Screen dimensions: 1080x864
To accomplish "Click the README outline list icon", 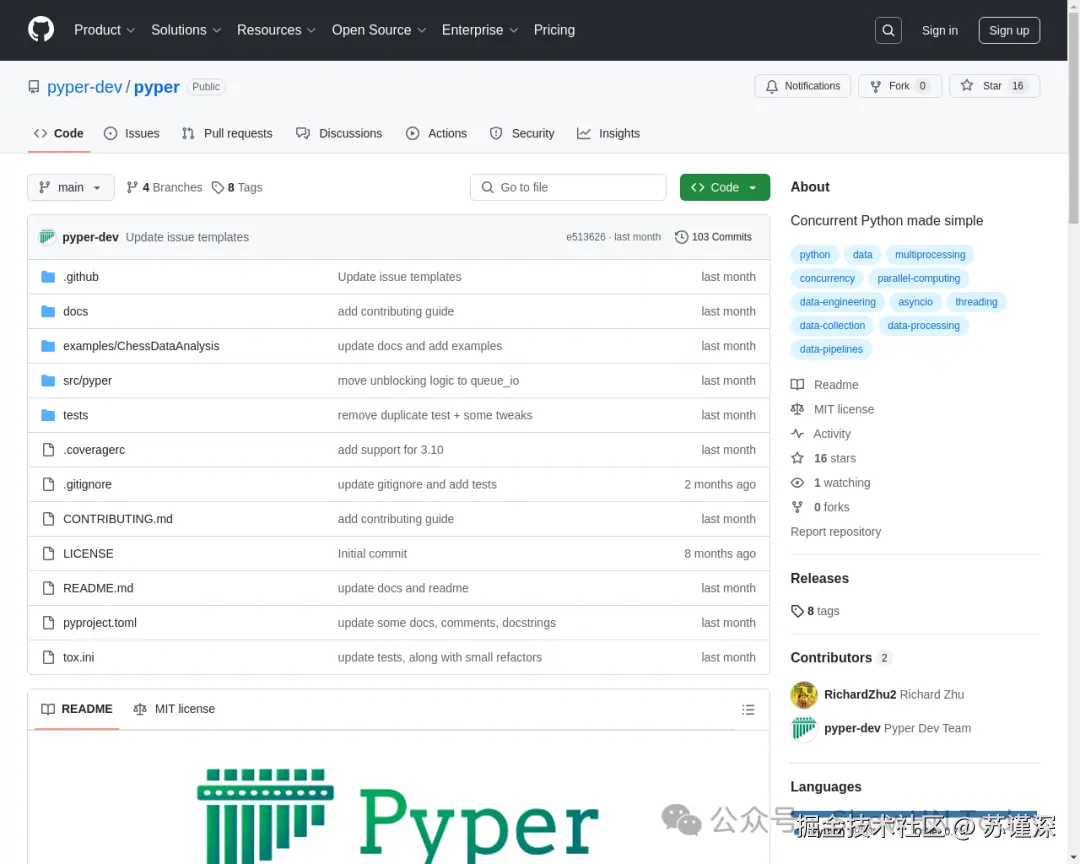I will tap(748, 710).
